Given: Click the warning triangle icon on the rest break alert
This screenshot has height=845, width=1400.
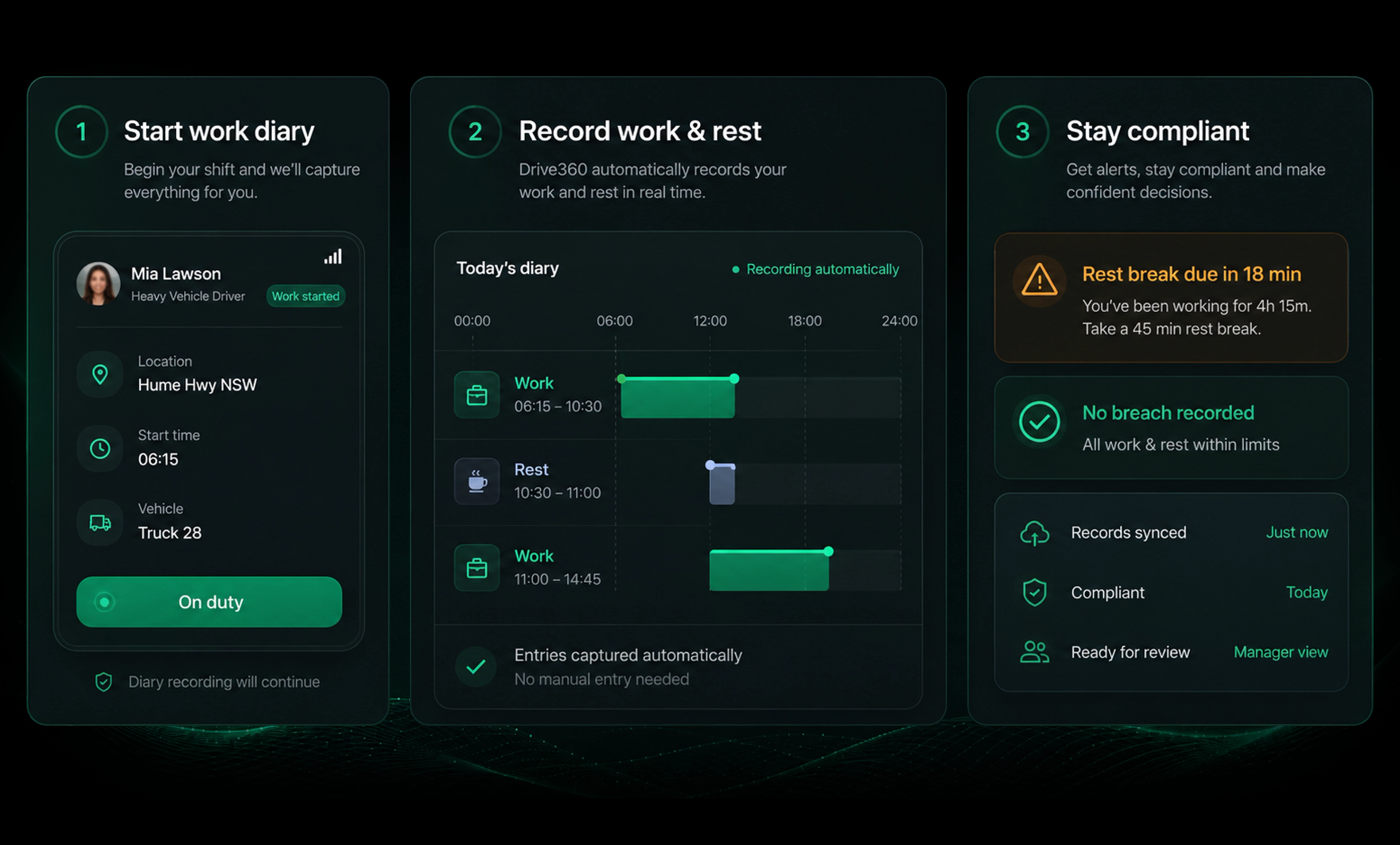Looking at the screenshot, I should pyautogui.click(x=1039, y=280).
